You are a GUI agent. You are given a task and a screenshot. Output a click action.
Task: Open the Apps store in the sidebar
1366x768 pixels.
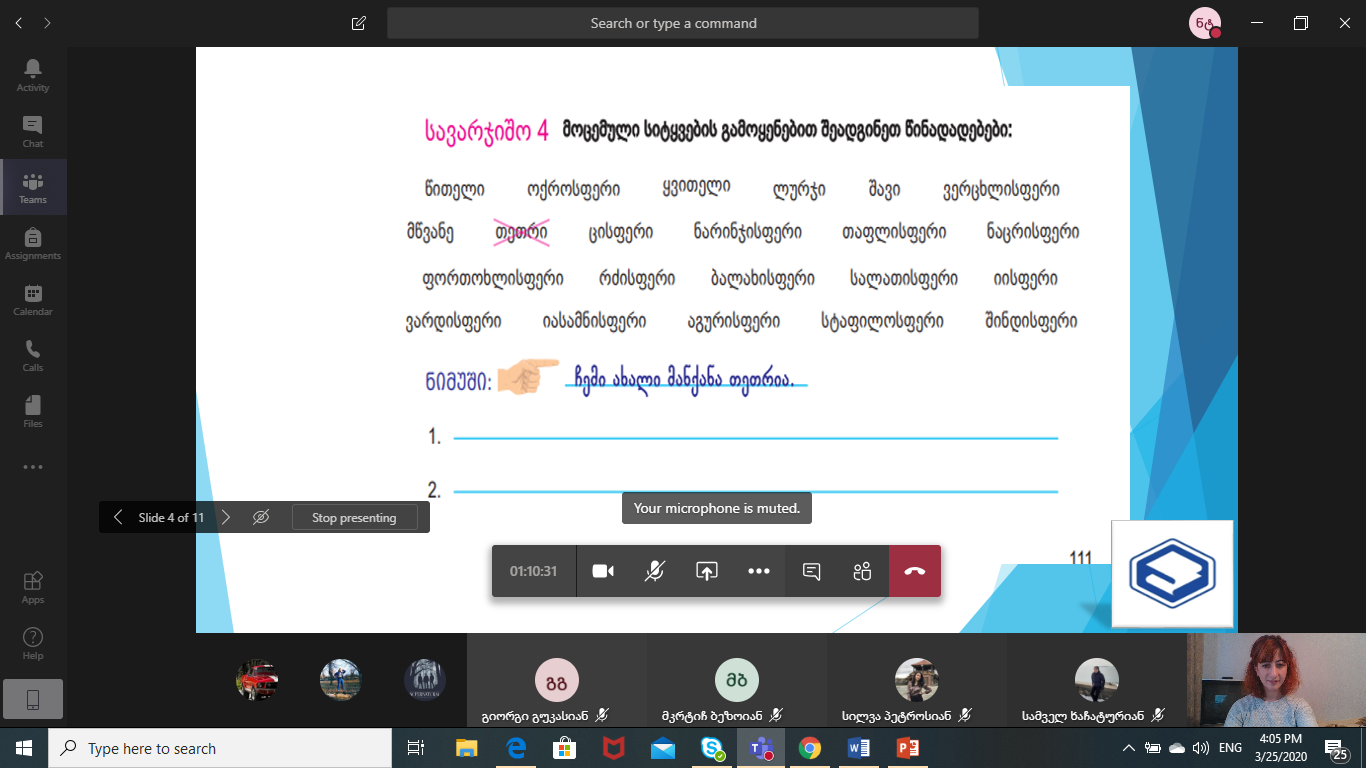pyautogui.click(x=33, y=587)
